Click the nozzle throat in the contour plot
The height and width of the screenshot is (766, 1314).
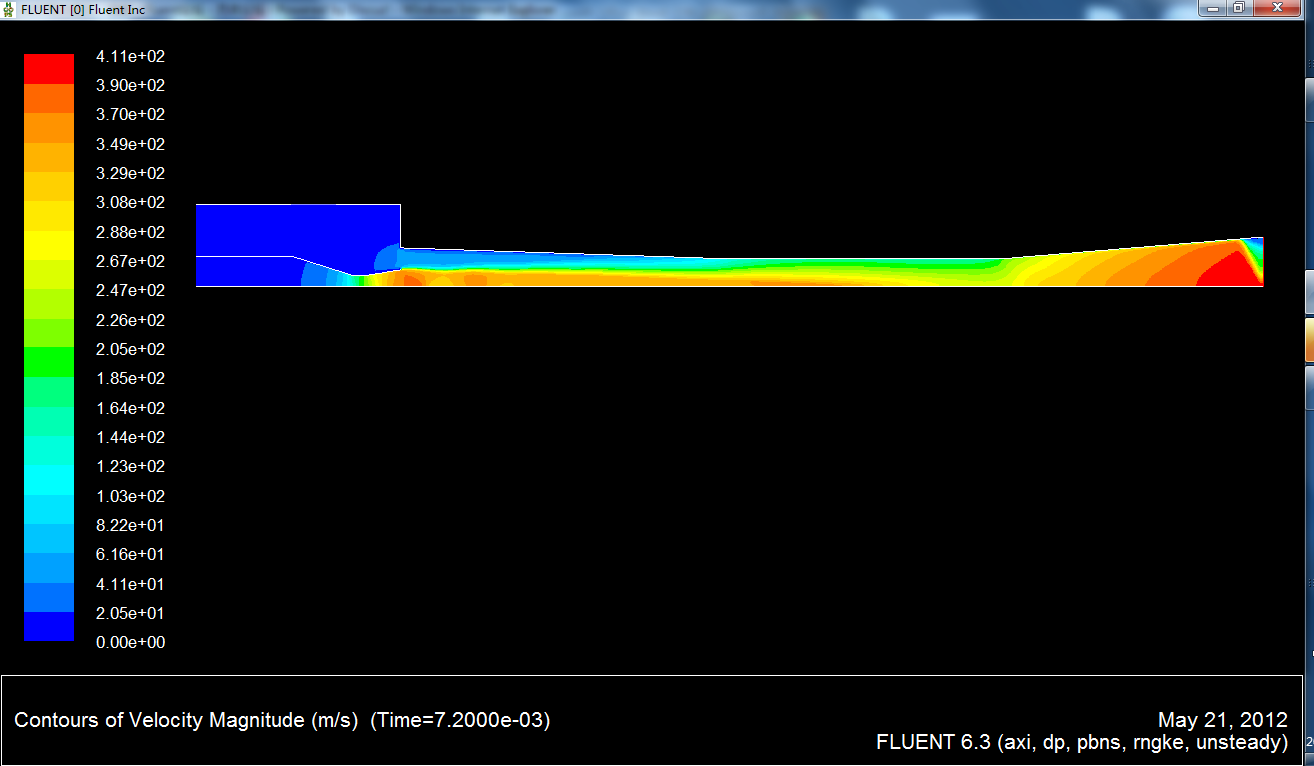[356, 279]
